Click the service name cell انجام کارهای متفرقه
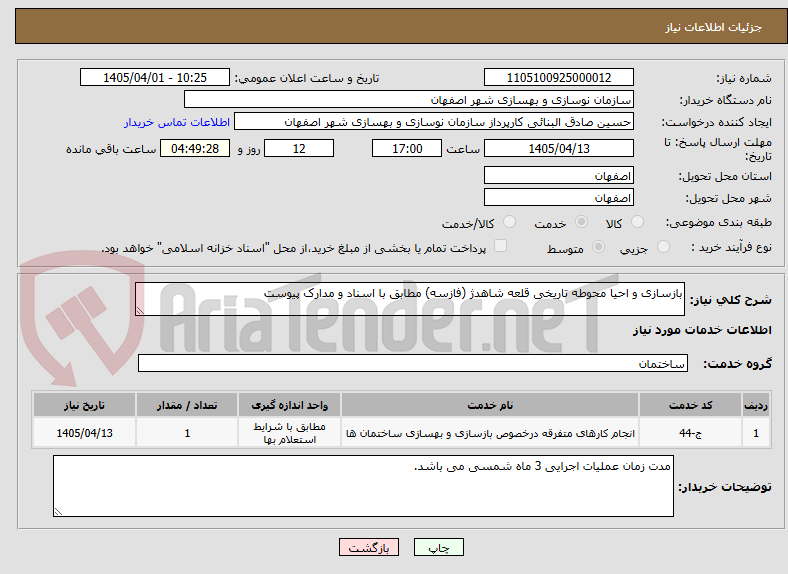The image size is (788, 574). (490, 433)
